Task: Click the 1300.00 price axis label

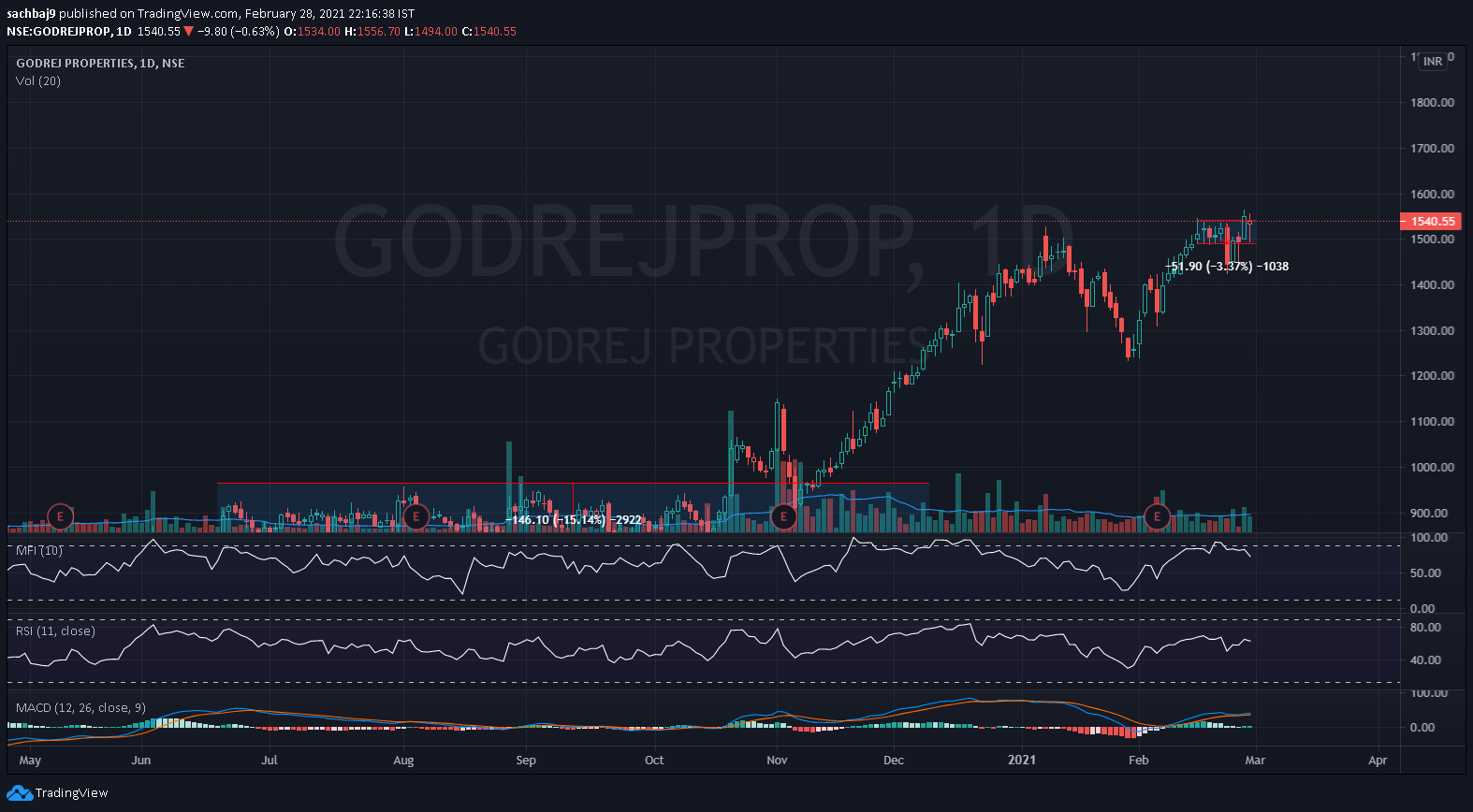Action: click(1433, 331)
